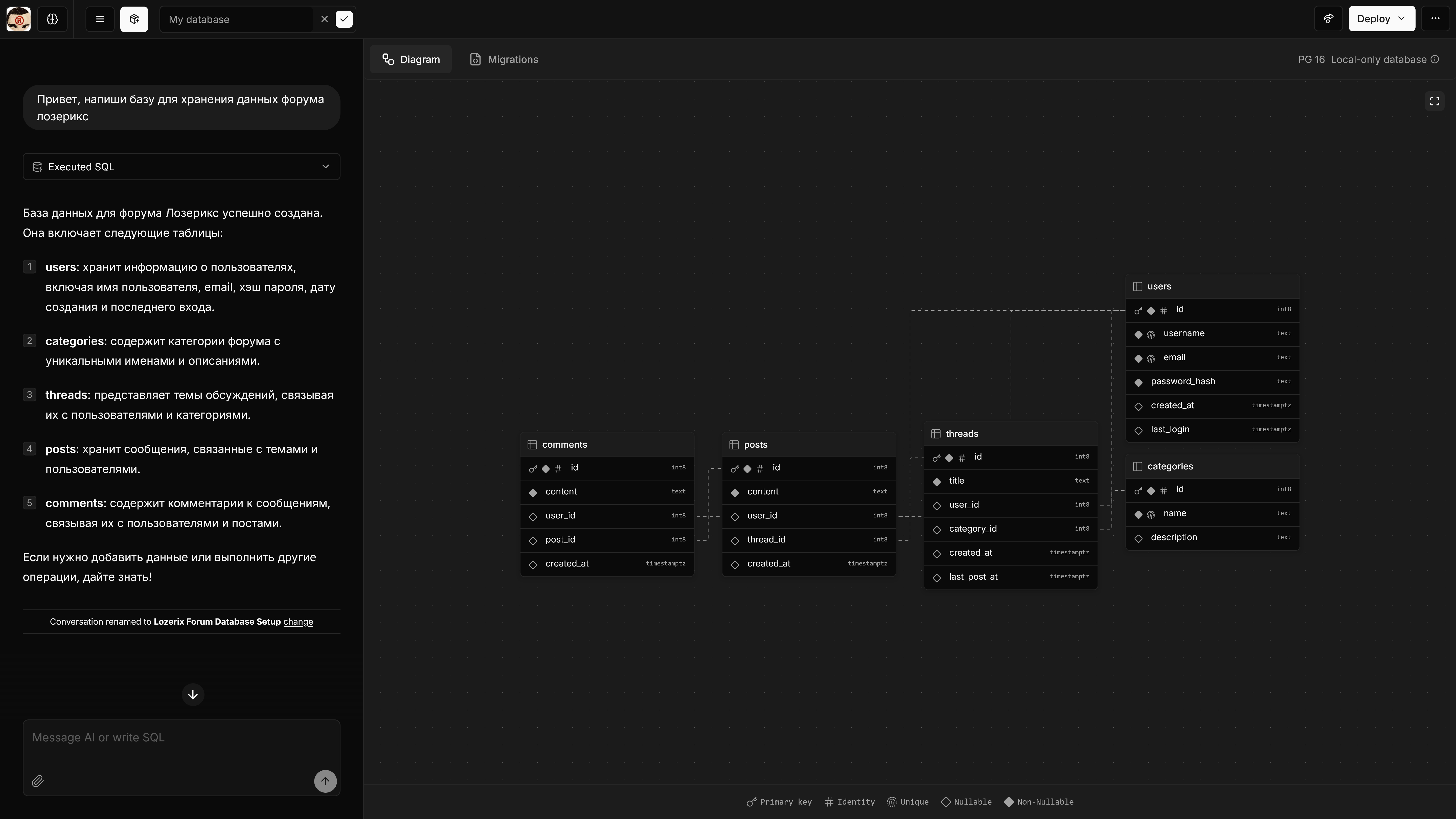
Task: Cancel renaming with the X button
Action: pos(324,19)
